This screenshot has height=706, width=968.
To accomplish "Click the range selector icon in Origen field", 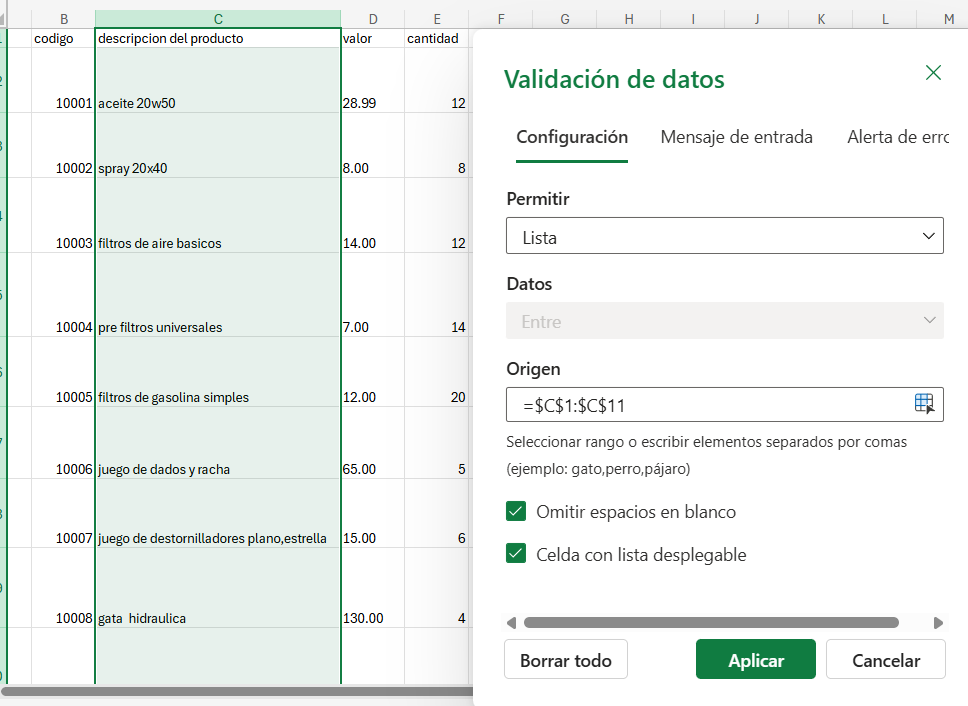I will 924,404.
